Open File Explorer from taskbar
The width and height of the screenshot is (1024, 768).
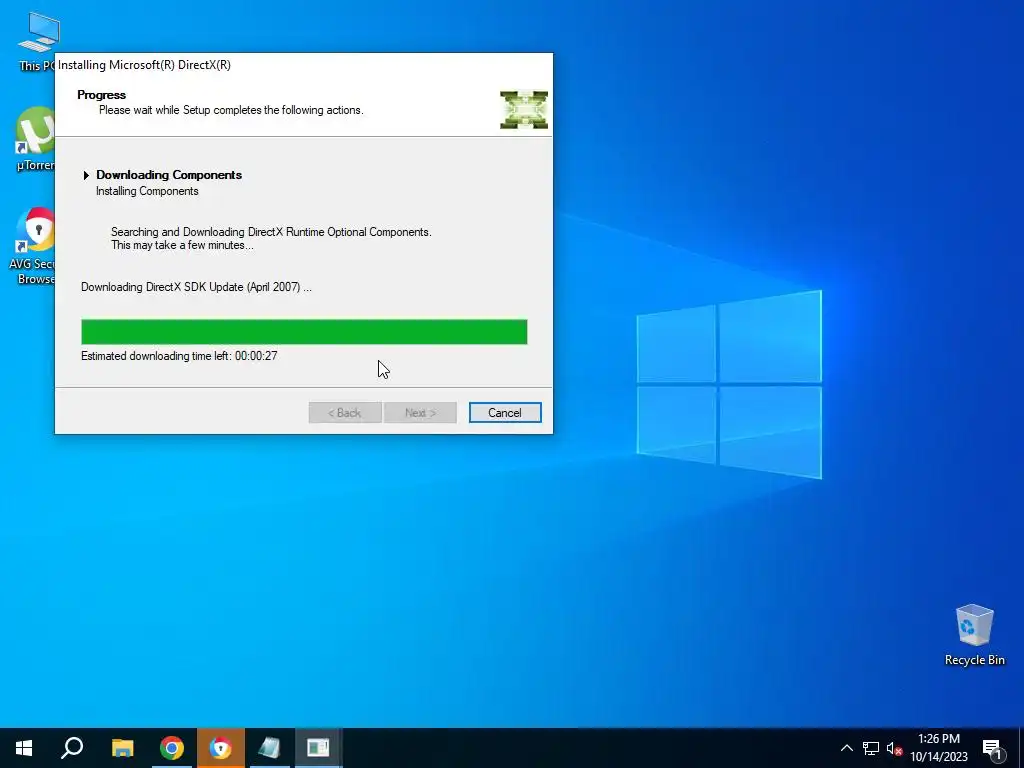click(122, 748)
